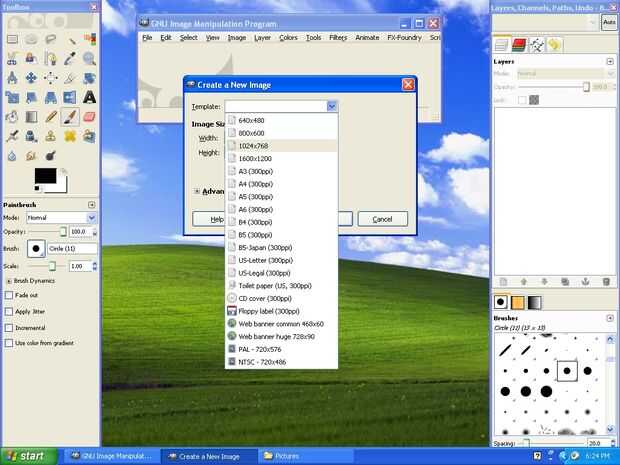
Task: Select the Blur/Sharpen droplet tool
Action: pyautogui.click(x=12, y=155)
